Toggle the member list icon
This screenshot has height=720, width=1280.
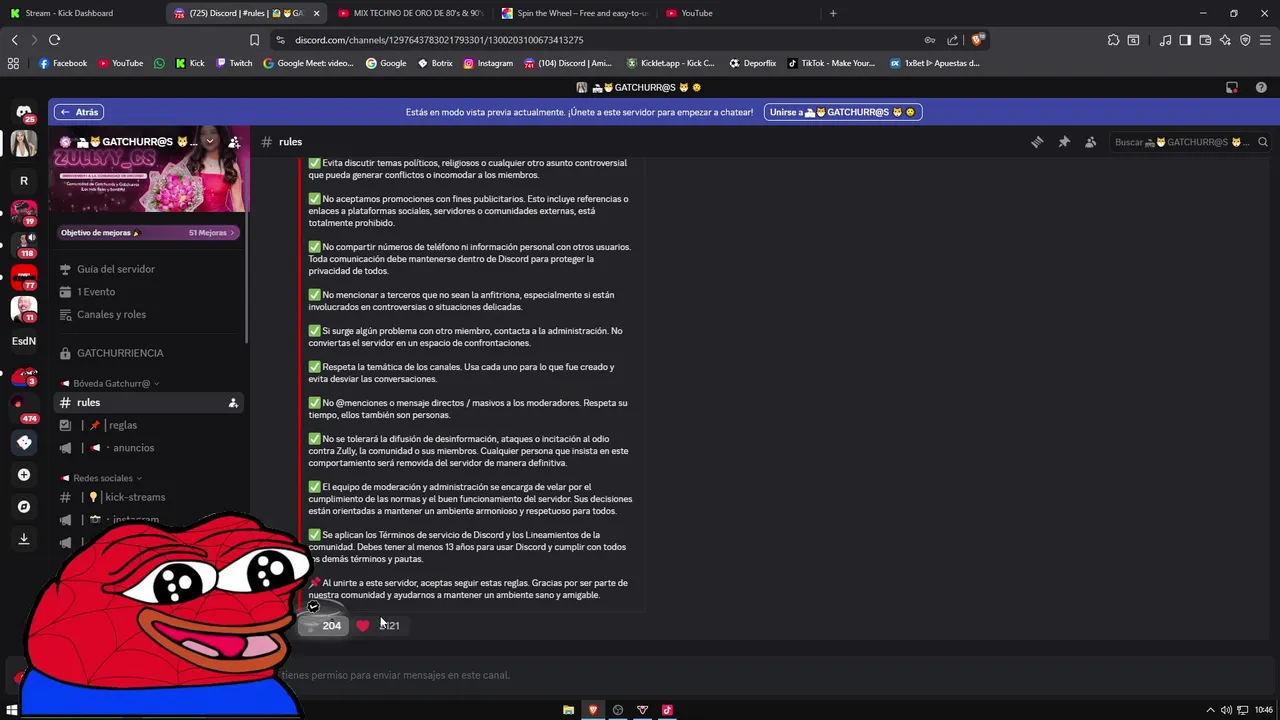tap(1091, 142)
